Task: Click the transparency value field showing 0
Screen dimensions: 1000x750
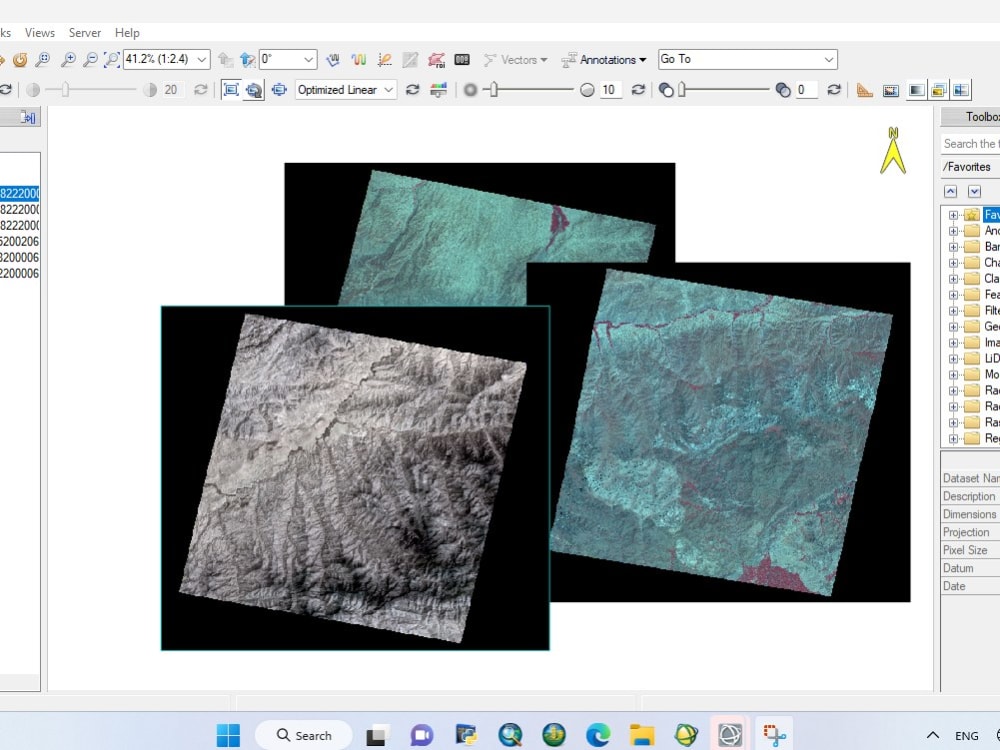Action: coord(806,90)
